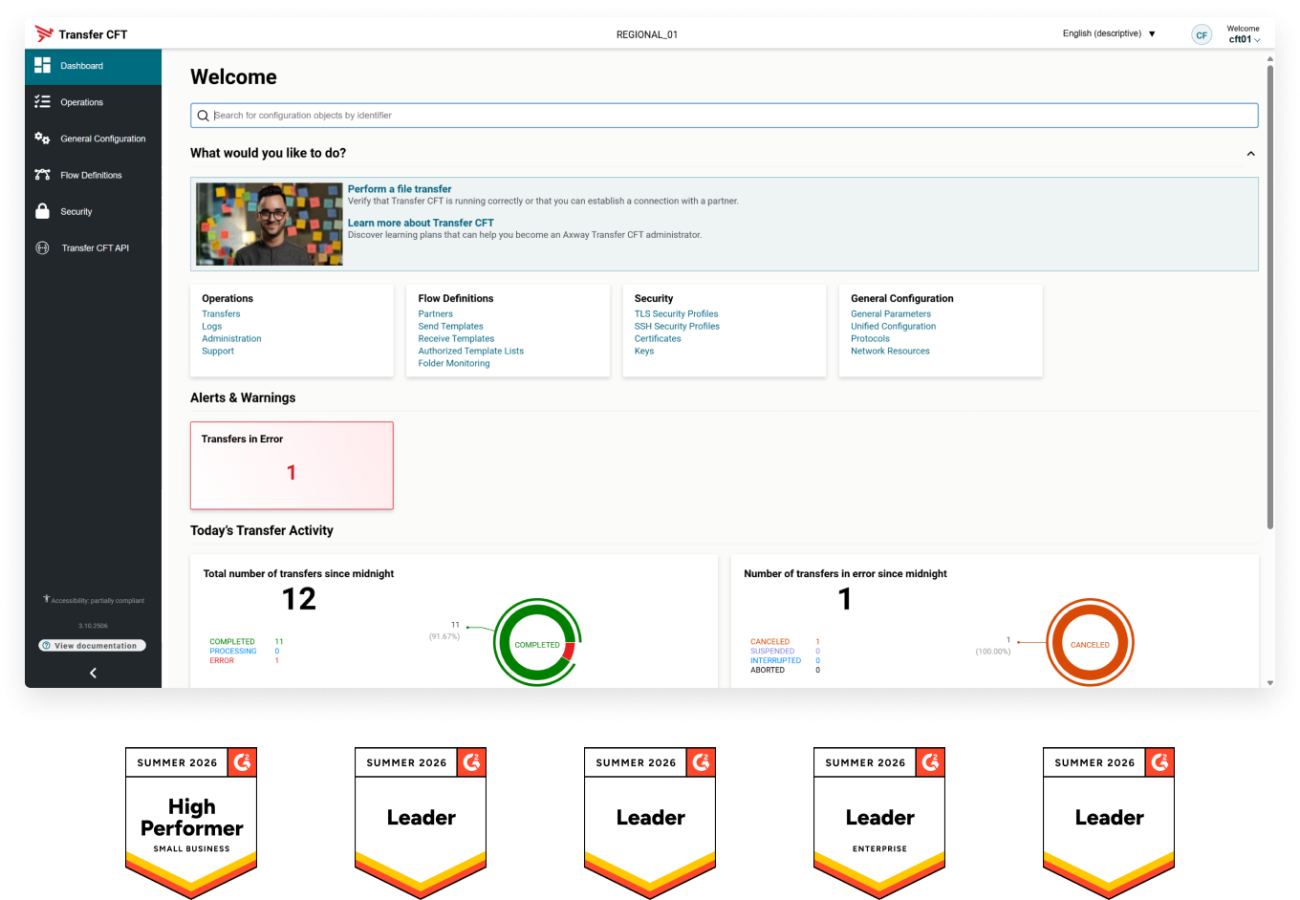Open the English (descriptive) language dropdown
This screenshot has height=900, width=1300.
[1109, 34]
